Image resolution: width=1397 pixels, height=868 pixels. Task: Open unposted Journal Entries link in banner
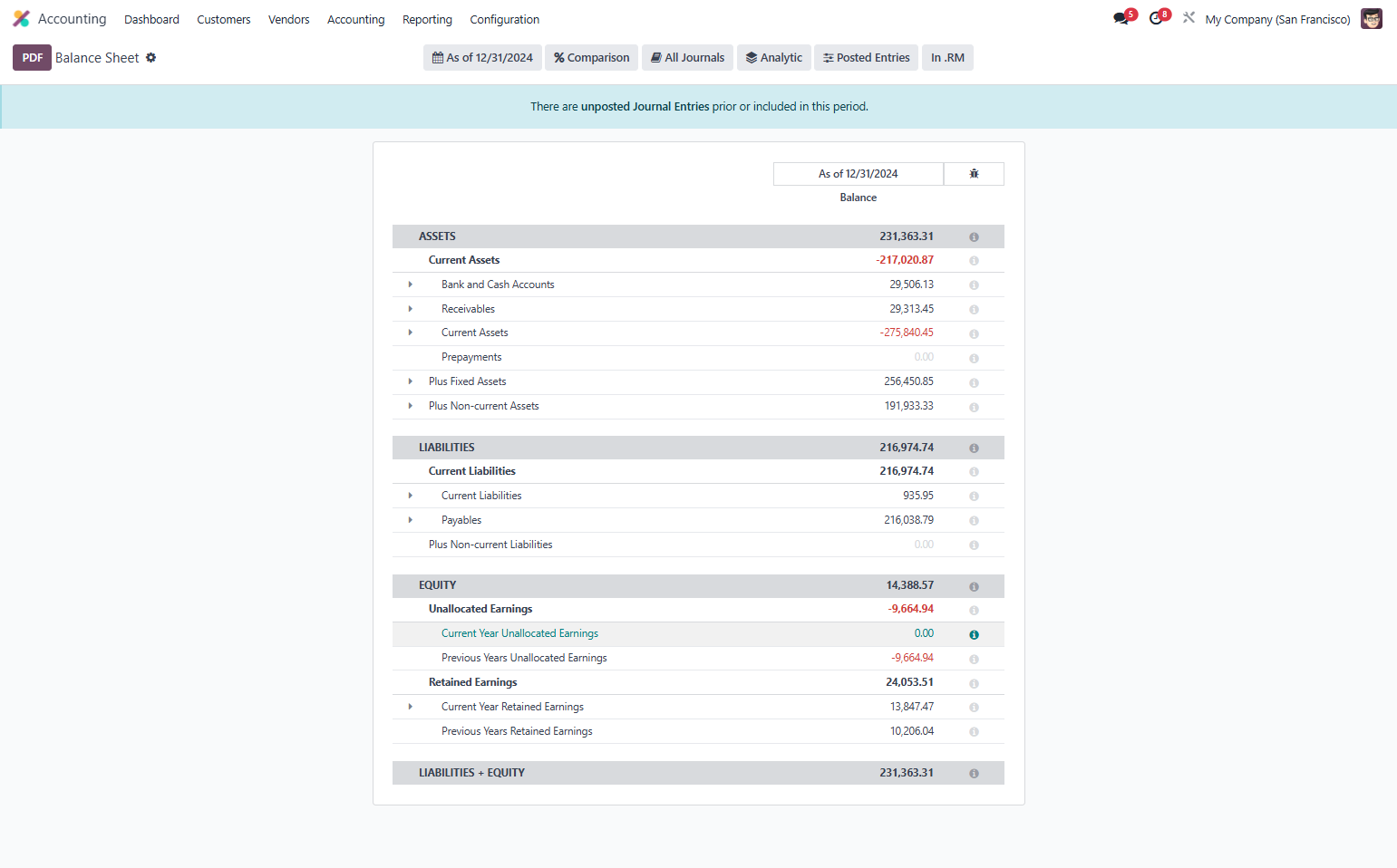pos(645,107)
